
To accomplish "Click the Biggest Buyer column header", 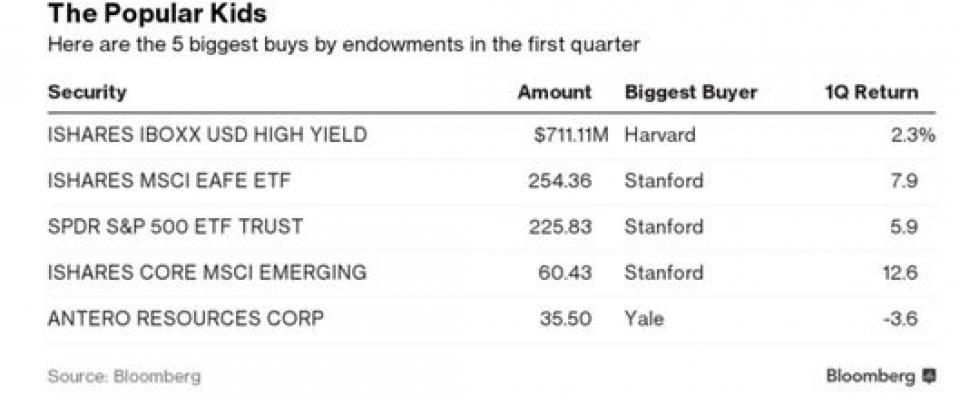I will tap(691, 93).
